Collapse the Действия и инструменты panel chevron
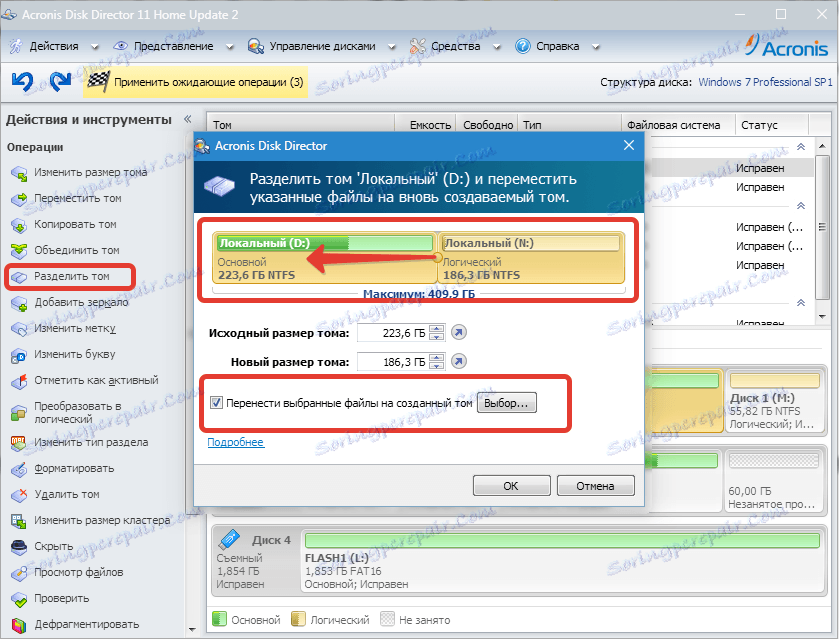The height and width of the screenshot is (639, 839). (x=187, y=119)
